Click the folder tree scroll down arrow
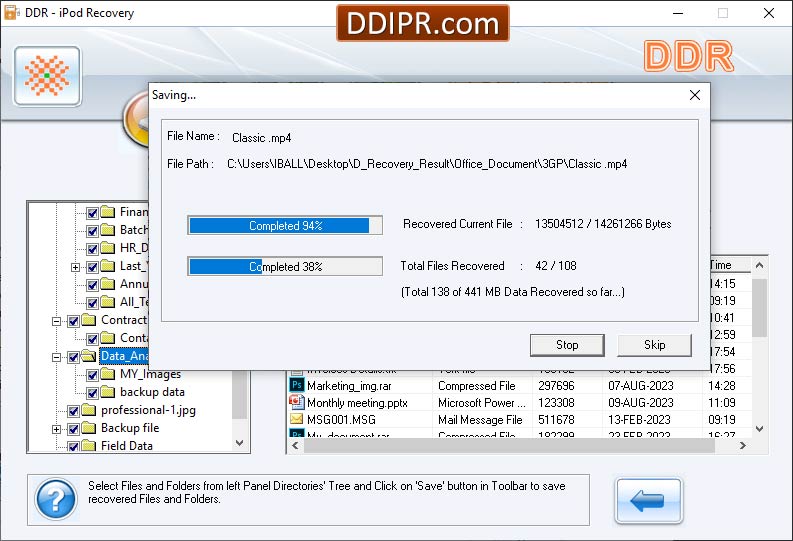 tap(240, 443)
